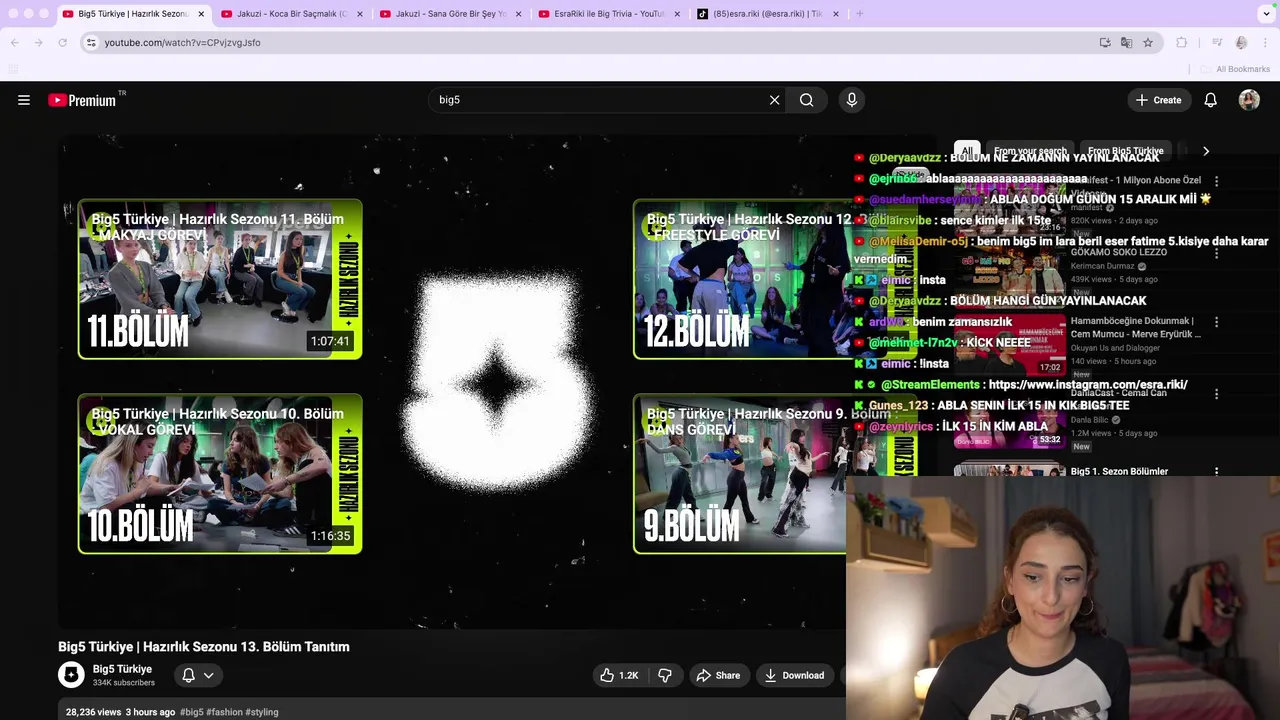Run search with magnifier button
1280x720 pixels.
tap(806, 100)
